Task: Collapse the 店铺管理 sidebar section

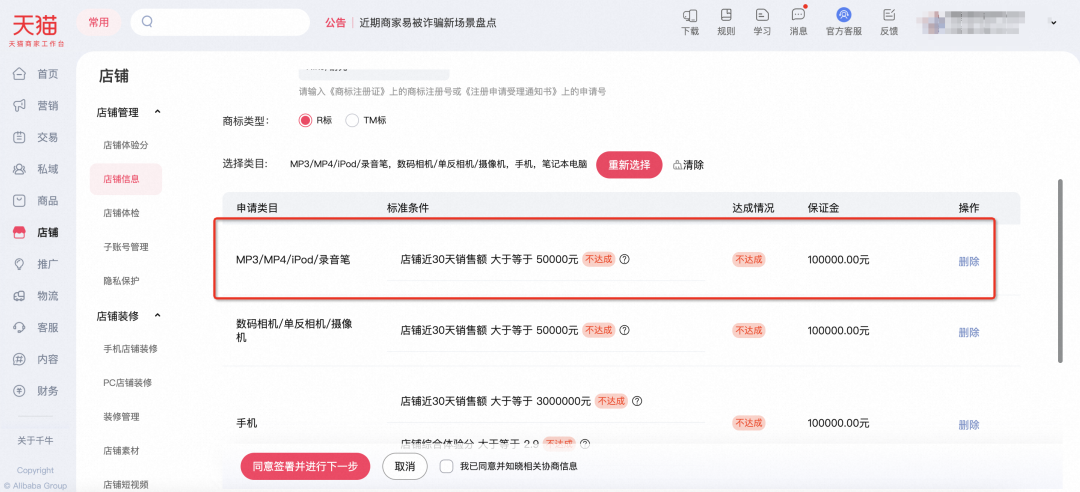Action: coord(157,112)
